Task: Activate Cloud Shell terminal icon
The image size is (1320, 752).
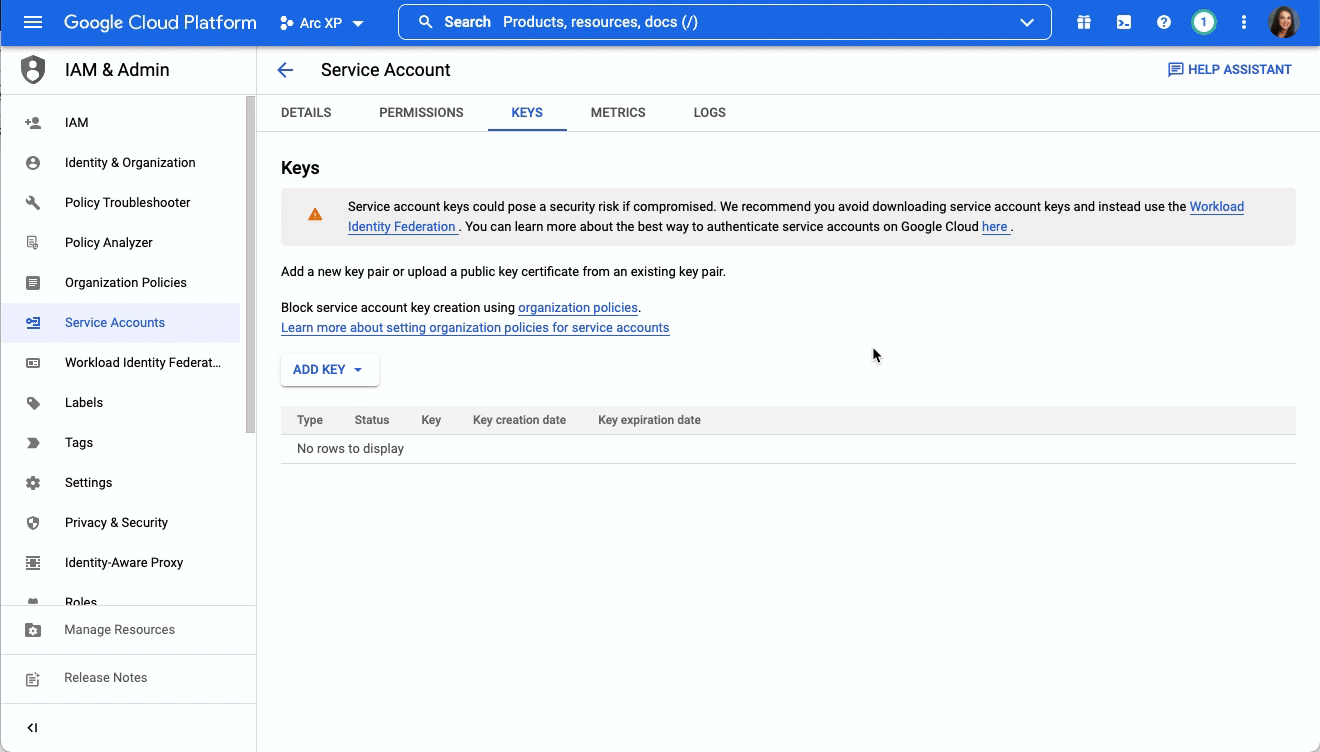Action: click(1124, 22)
